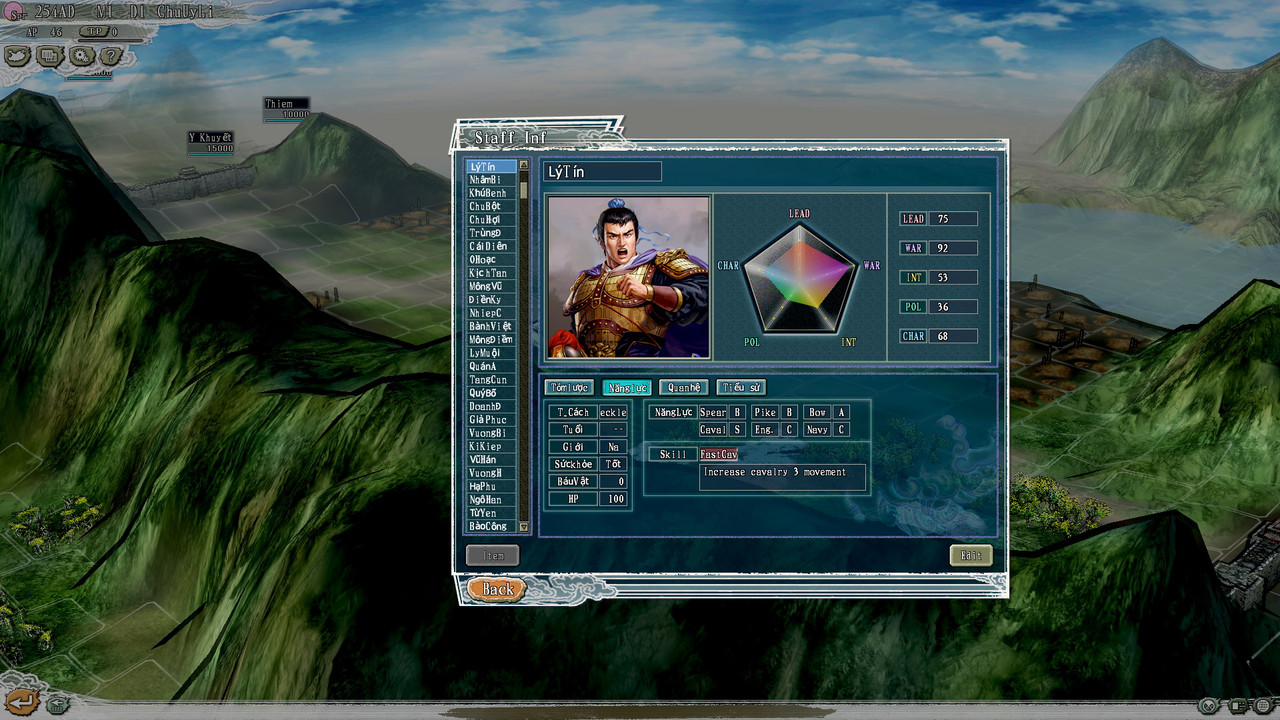Viewport: 1280px width, 720px height.
Task: Select MôngĐiềm in the officer list
Action: click(491, 340)
